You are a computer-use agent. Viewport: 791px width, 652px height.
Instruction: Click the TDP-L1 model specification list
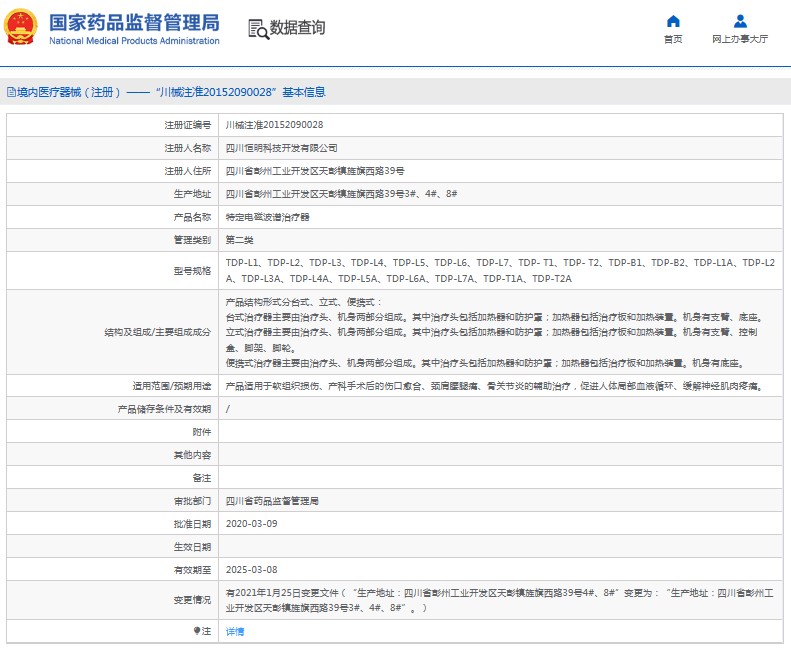tap(500, 270)
